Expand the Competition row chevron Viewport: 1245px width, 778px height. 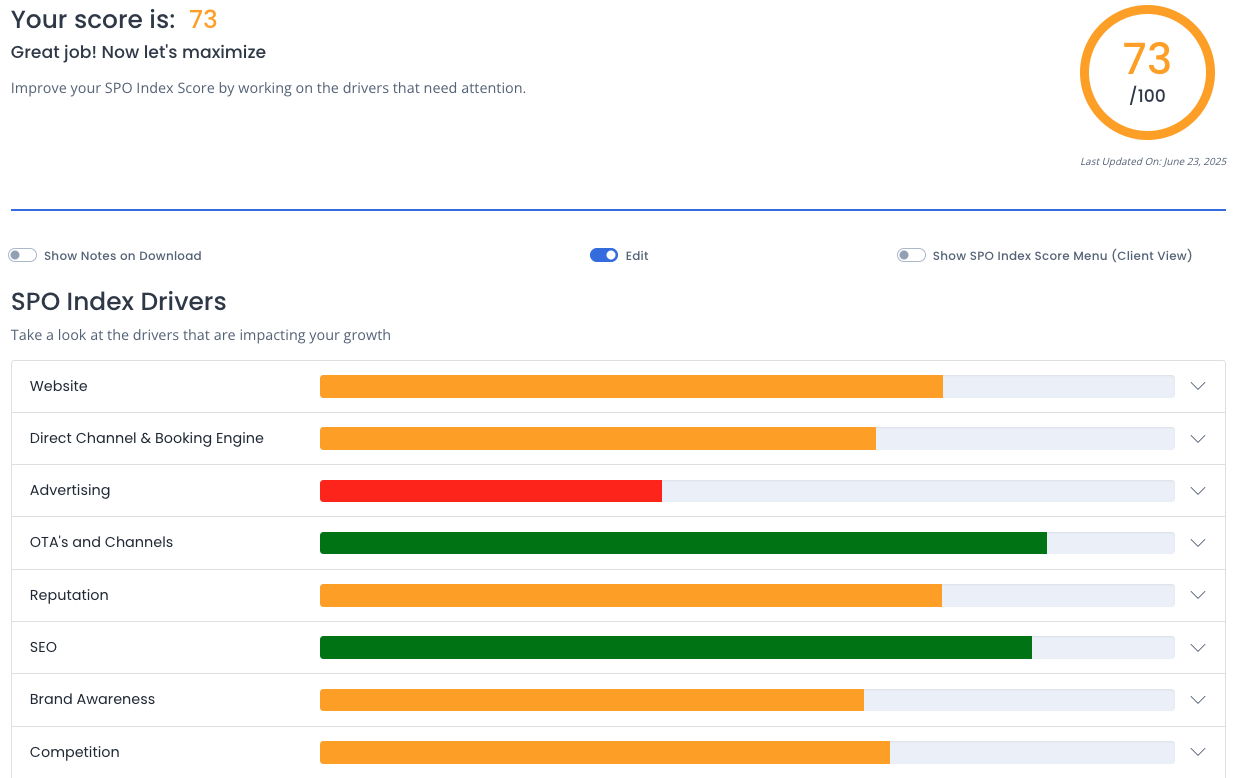pos(1198,752)
